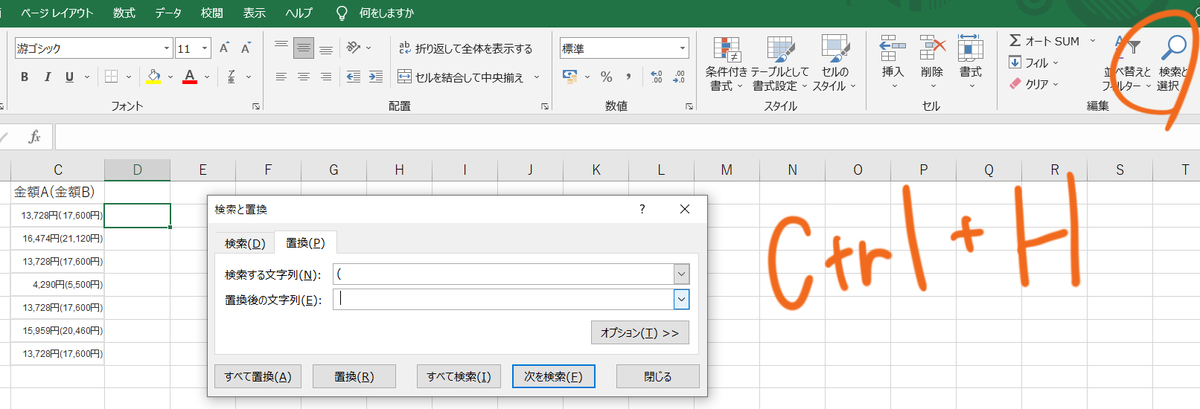Open the font color dropdown arrow

[x=207, y=77]
